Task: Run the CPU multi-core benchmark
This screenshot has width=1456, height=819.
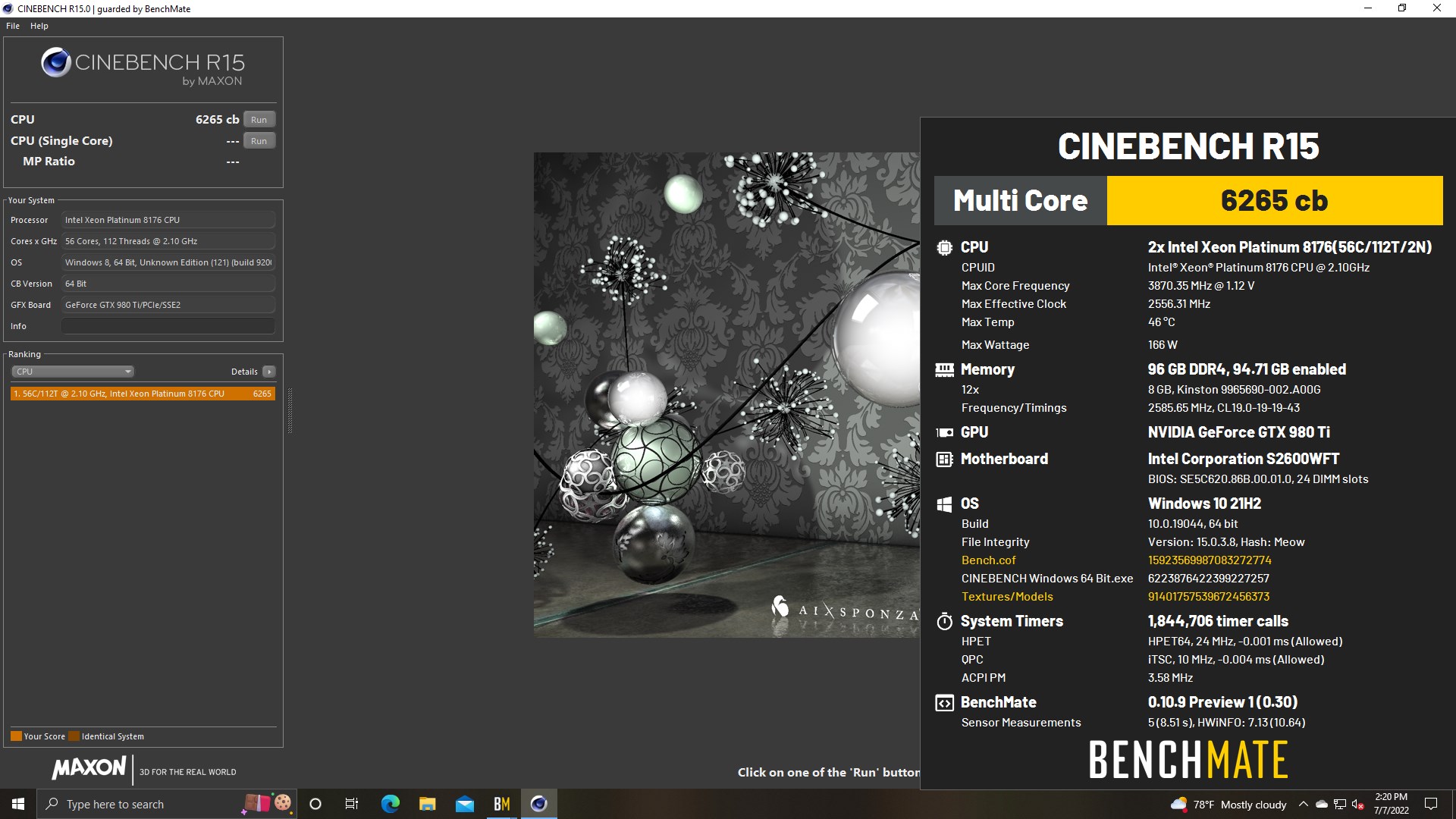Action: pyautogui.click(x=259, y=120)
